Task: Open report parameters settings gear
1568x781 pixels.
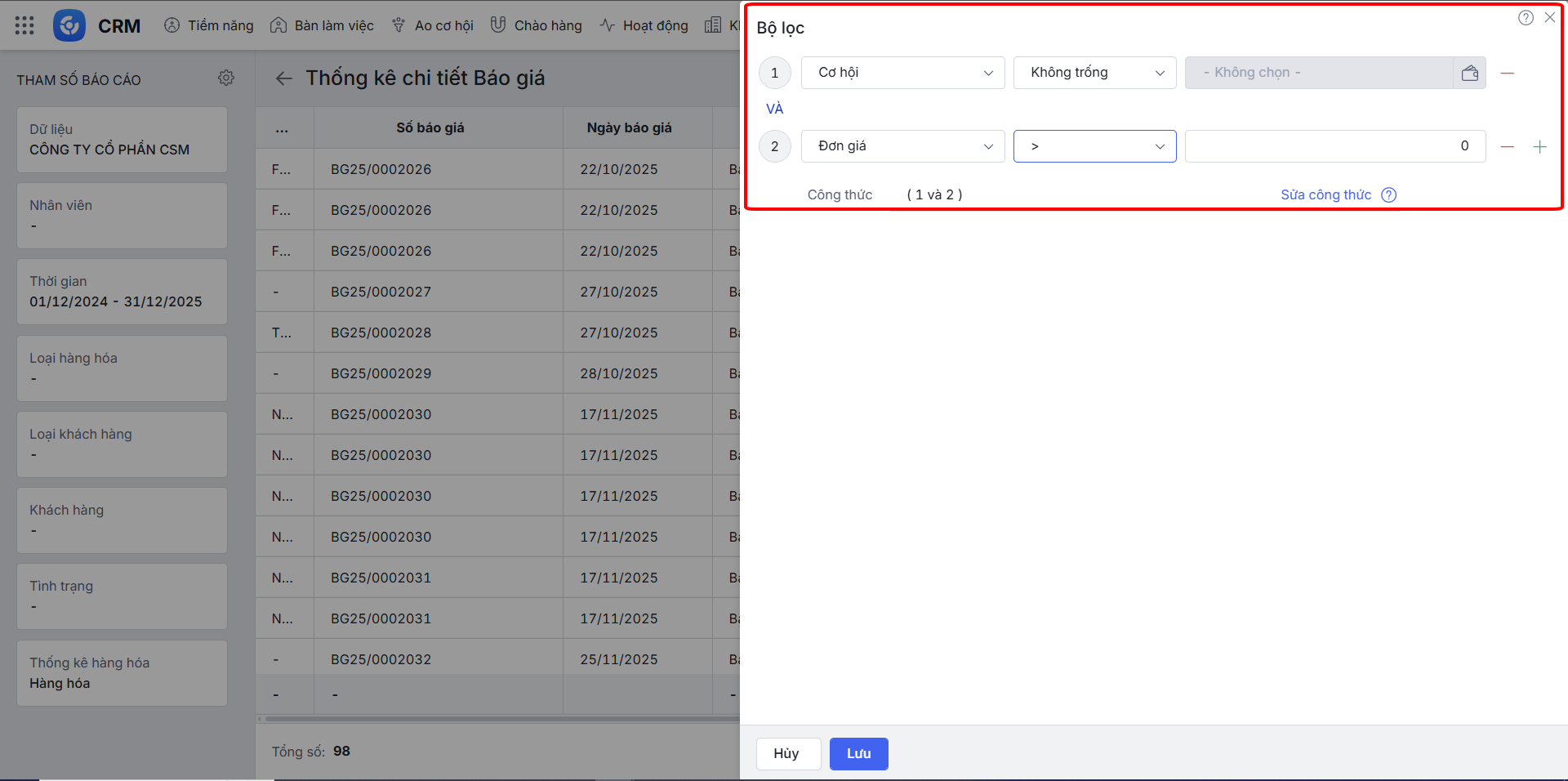Action: (x=226, y=78)
